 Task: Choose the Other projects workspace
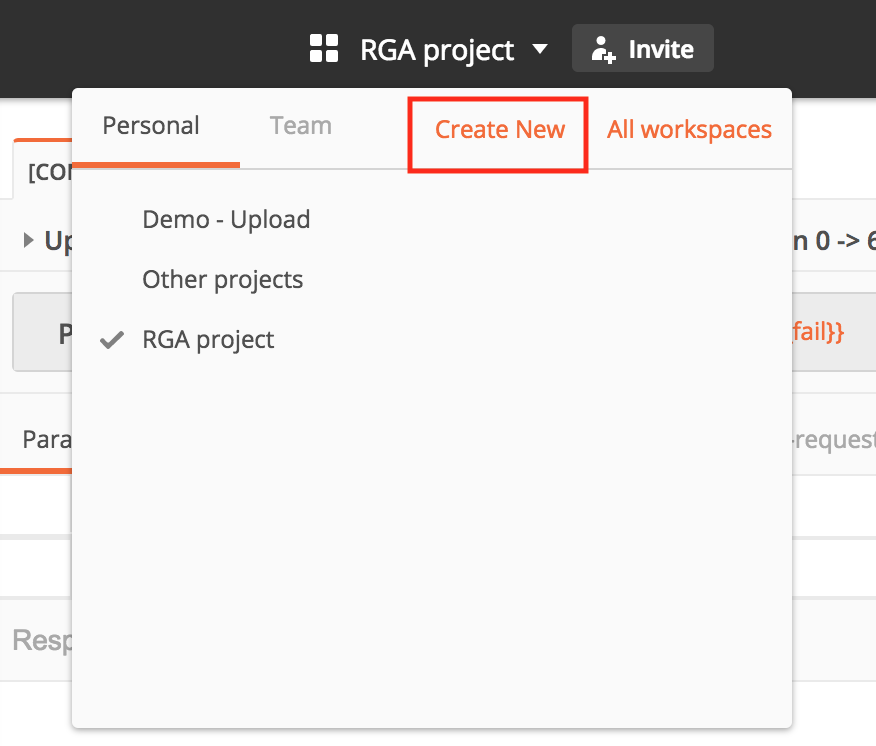[x=222, y=280]
